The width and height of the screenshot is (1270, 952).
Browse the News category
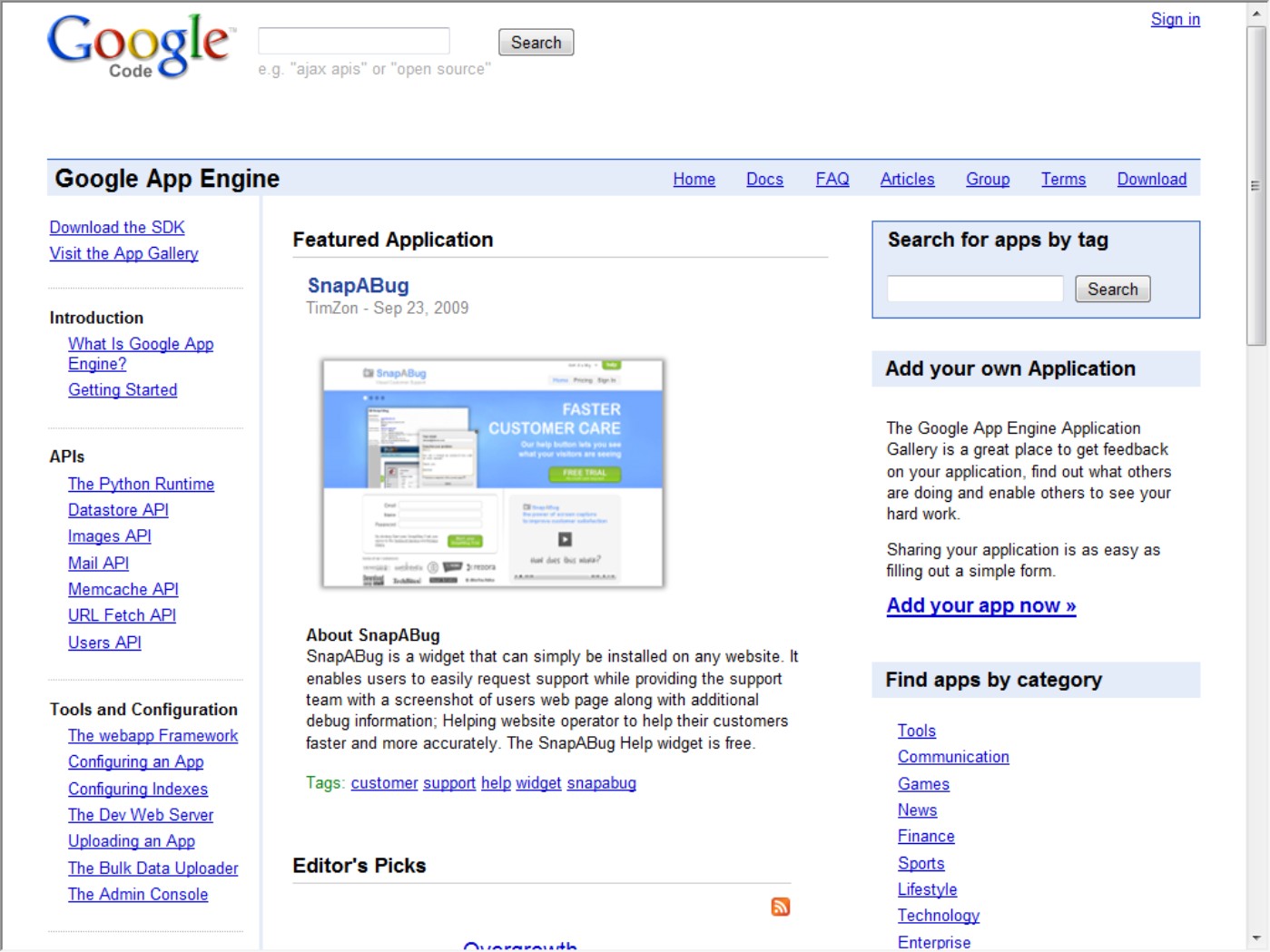point(918,810)
